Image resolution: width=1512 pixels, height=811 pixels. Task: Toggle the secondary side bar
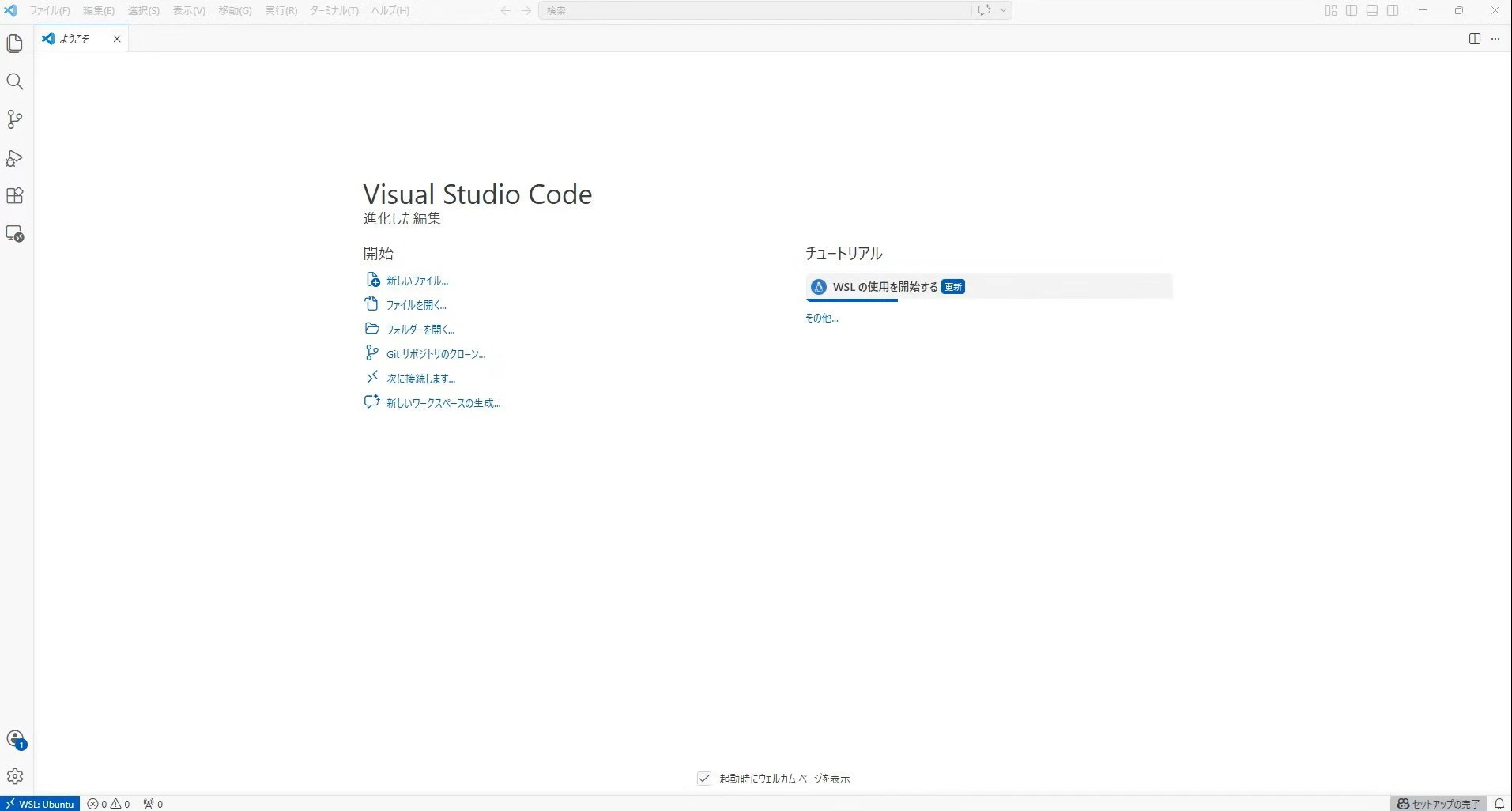tap(1393, 10)
